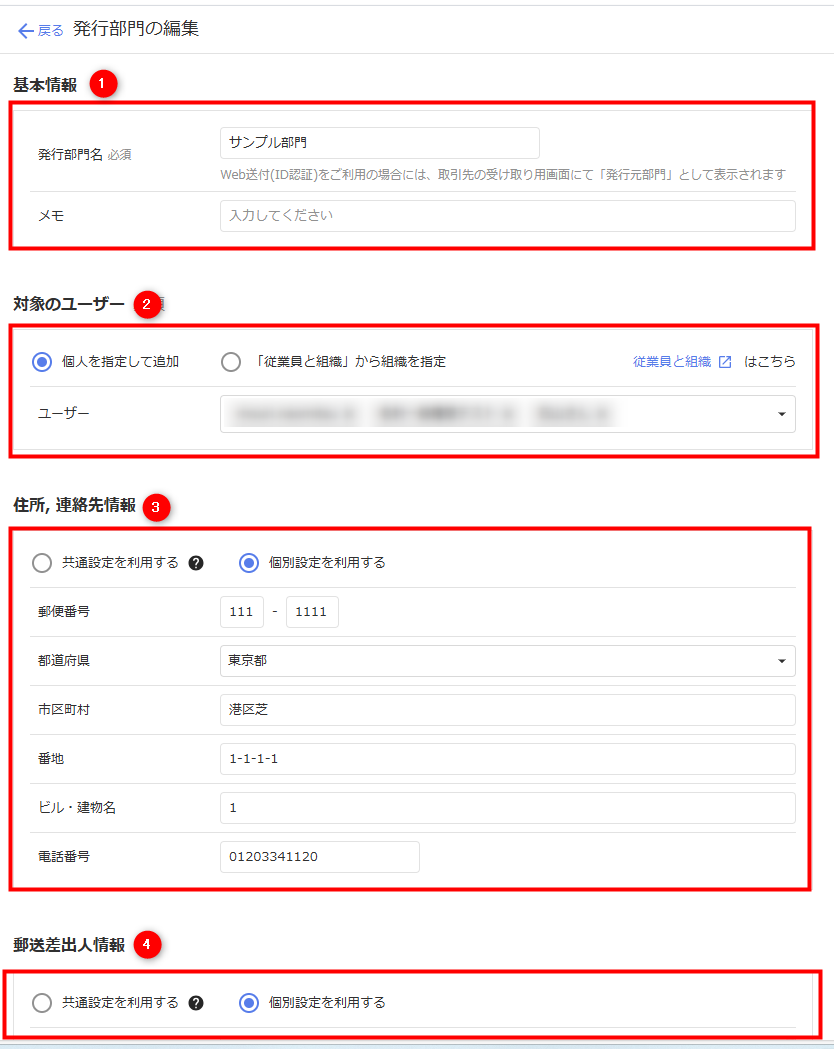Click the 市区町村 field containing 港区芝
834x1049 pixels.
click(507, 710)
